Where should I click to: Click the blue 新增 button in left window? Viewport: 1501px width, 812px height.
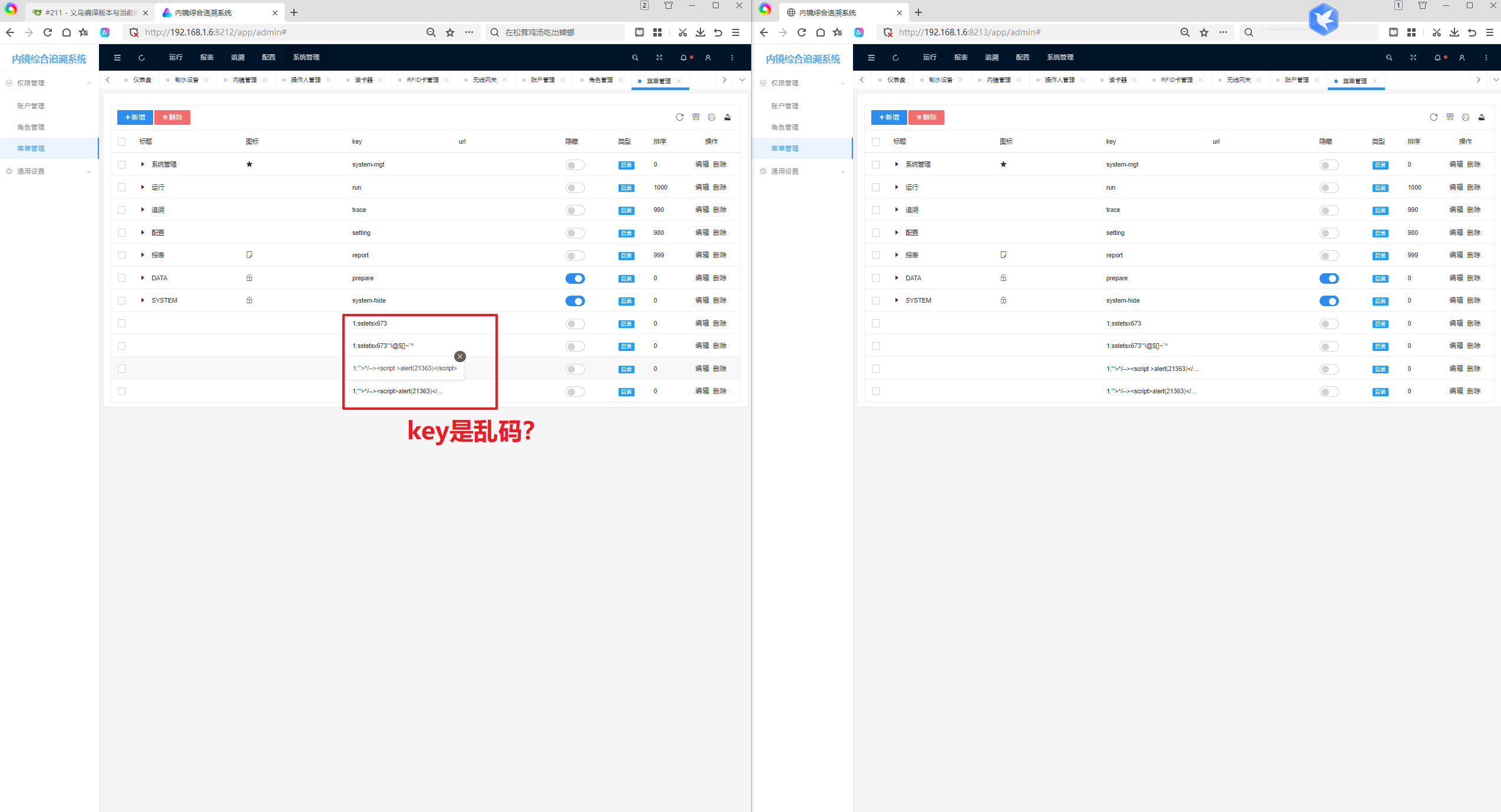(x=135, y=117)
